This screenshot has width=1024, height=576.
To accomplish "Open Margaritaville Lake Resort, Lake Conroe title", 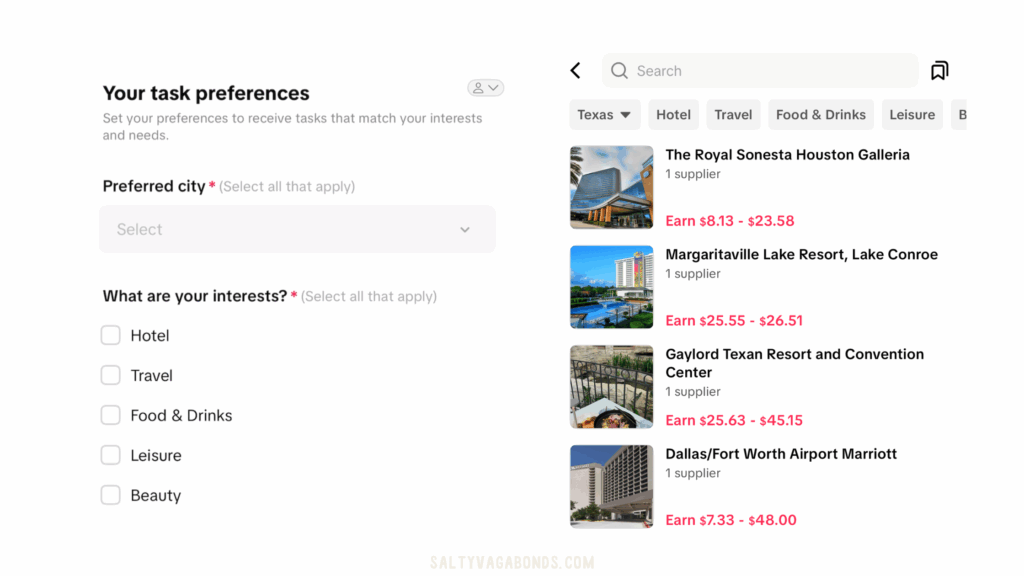I will coord(801,255).
